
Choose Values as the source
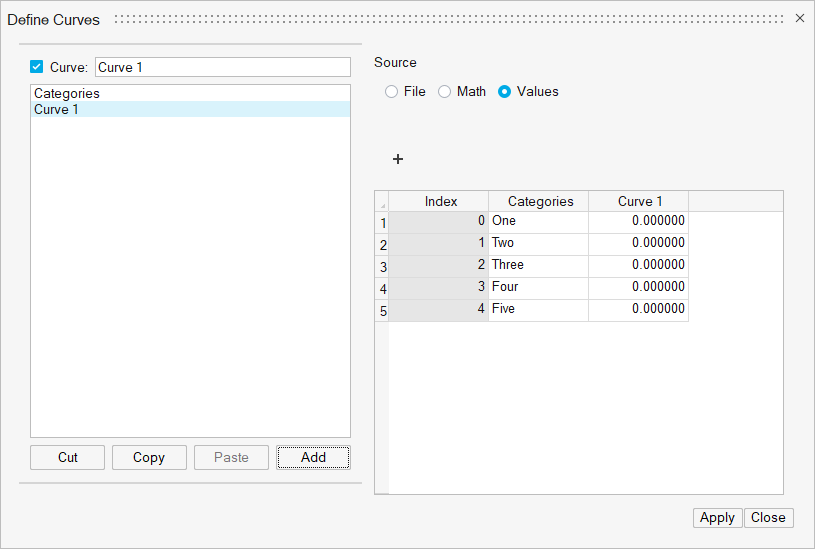coord(505,92)
